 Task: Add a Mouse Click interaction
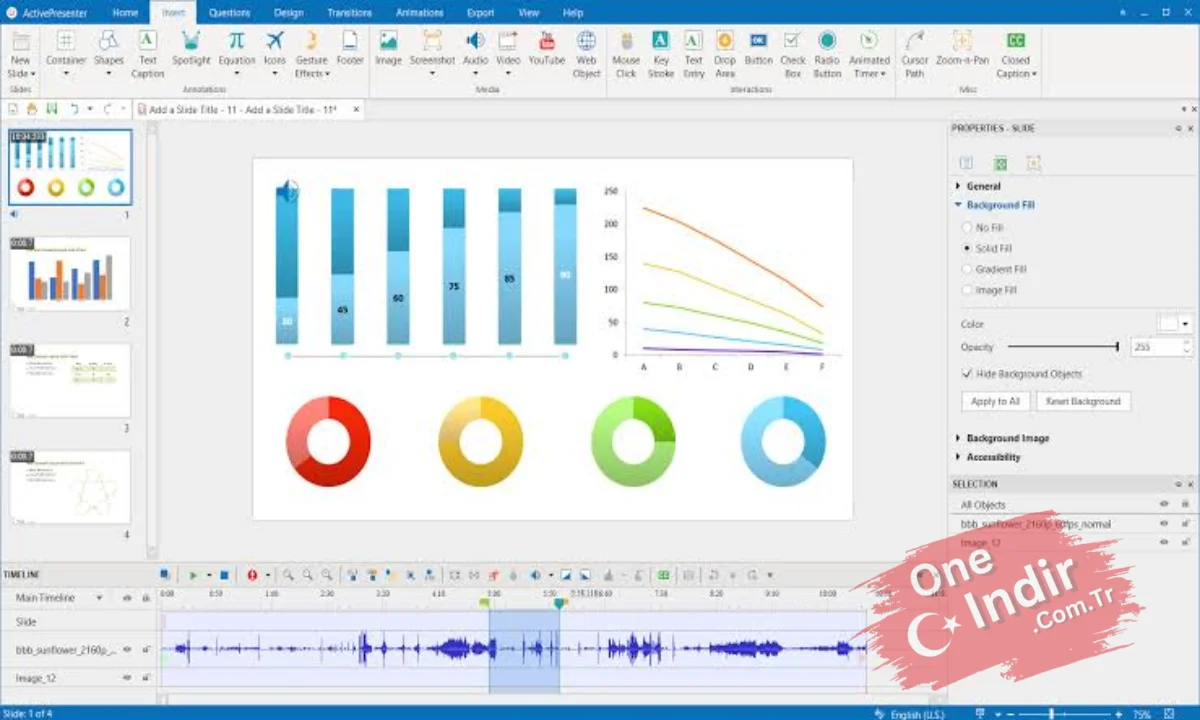pyautogui.click(x=626, y=54)
